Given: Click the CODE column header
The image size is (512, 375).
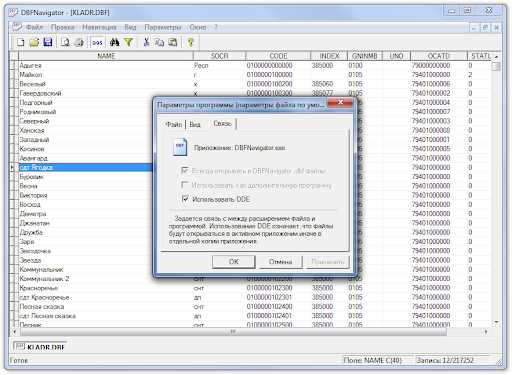Looking at the screenshot, I should (x=278, y=56).
